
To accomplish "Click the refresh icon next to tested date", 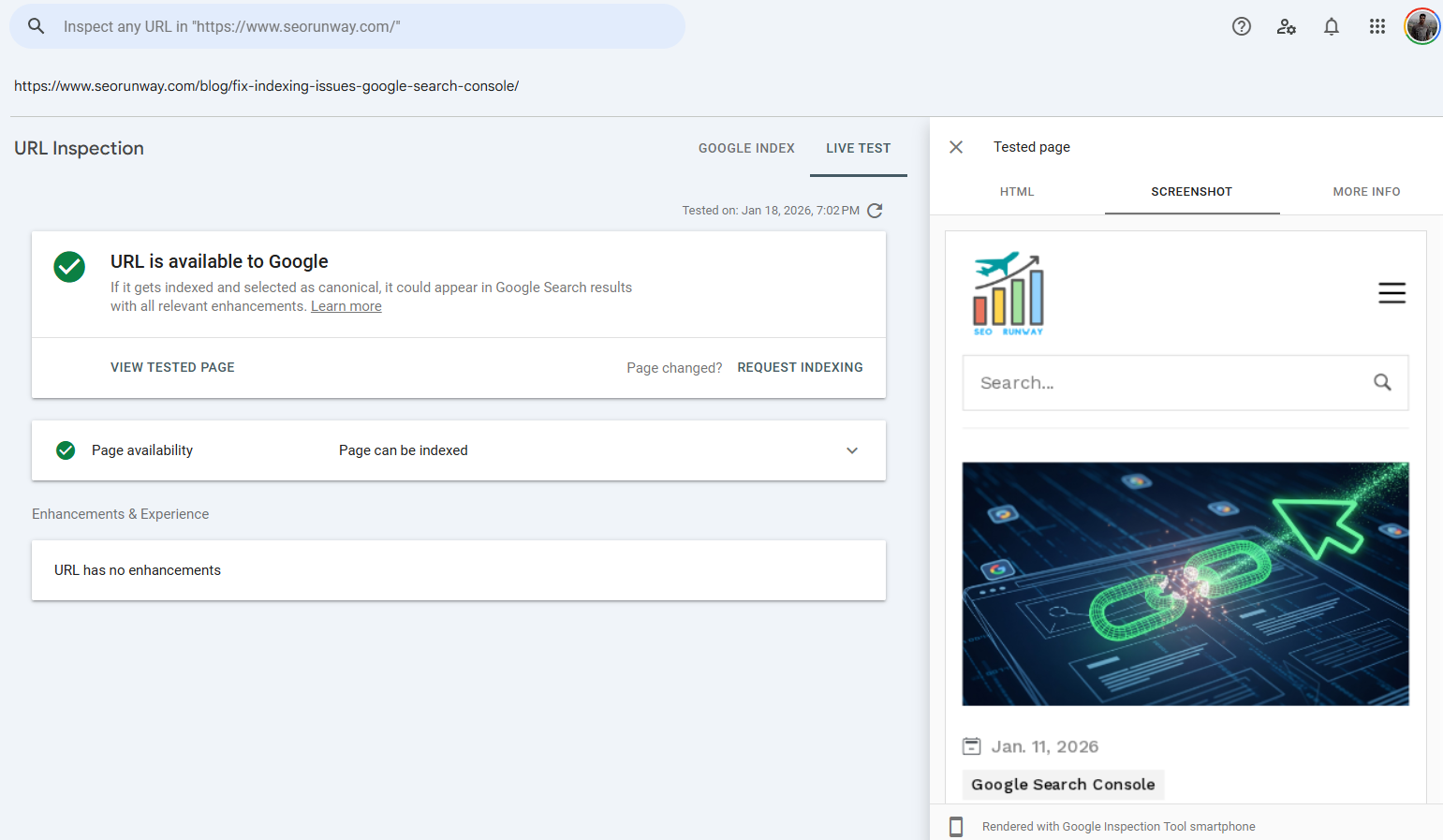I will click(875, 210).
